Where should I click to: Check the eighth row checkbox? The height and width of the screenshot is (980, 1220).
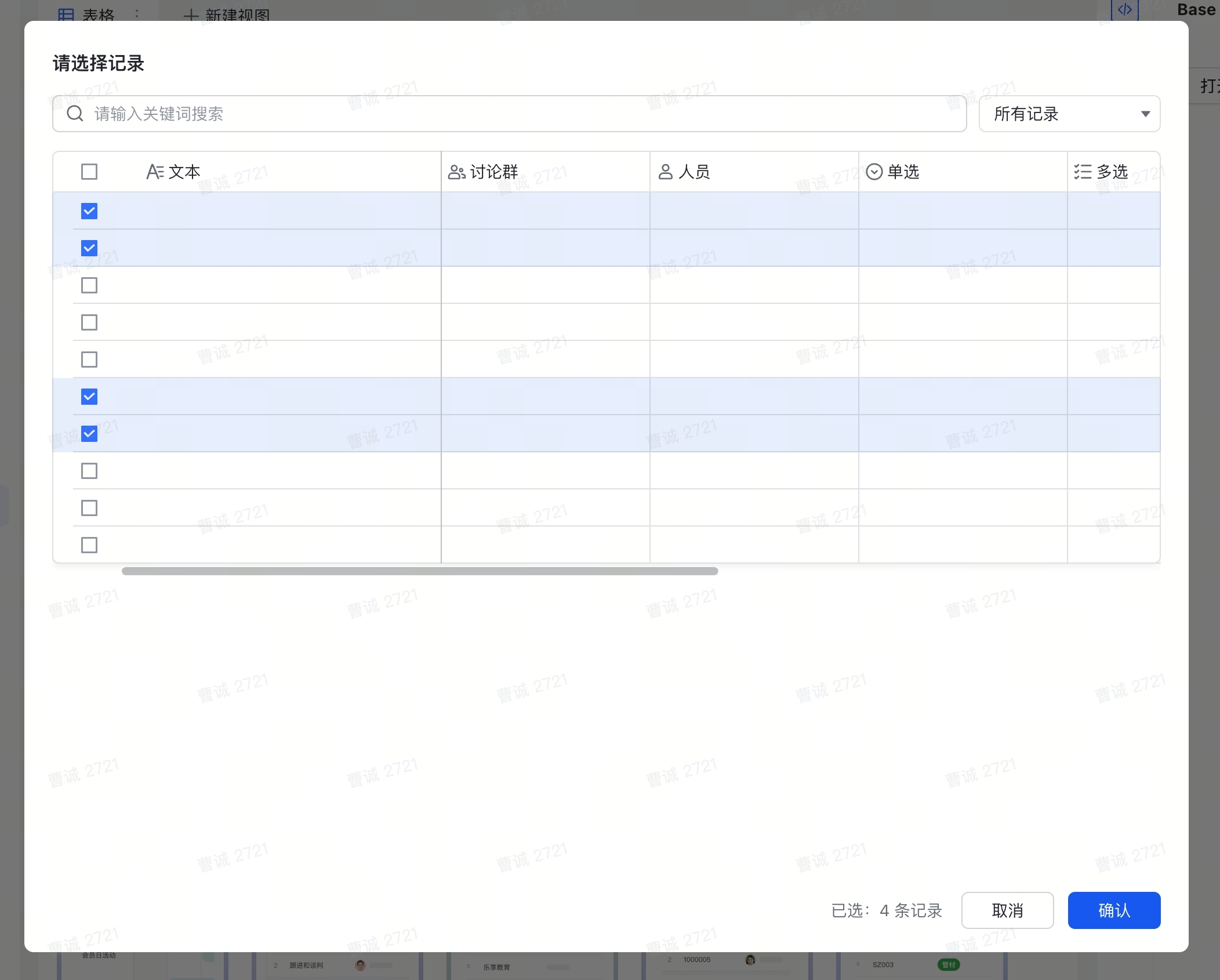click(x=89, y=471)
